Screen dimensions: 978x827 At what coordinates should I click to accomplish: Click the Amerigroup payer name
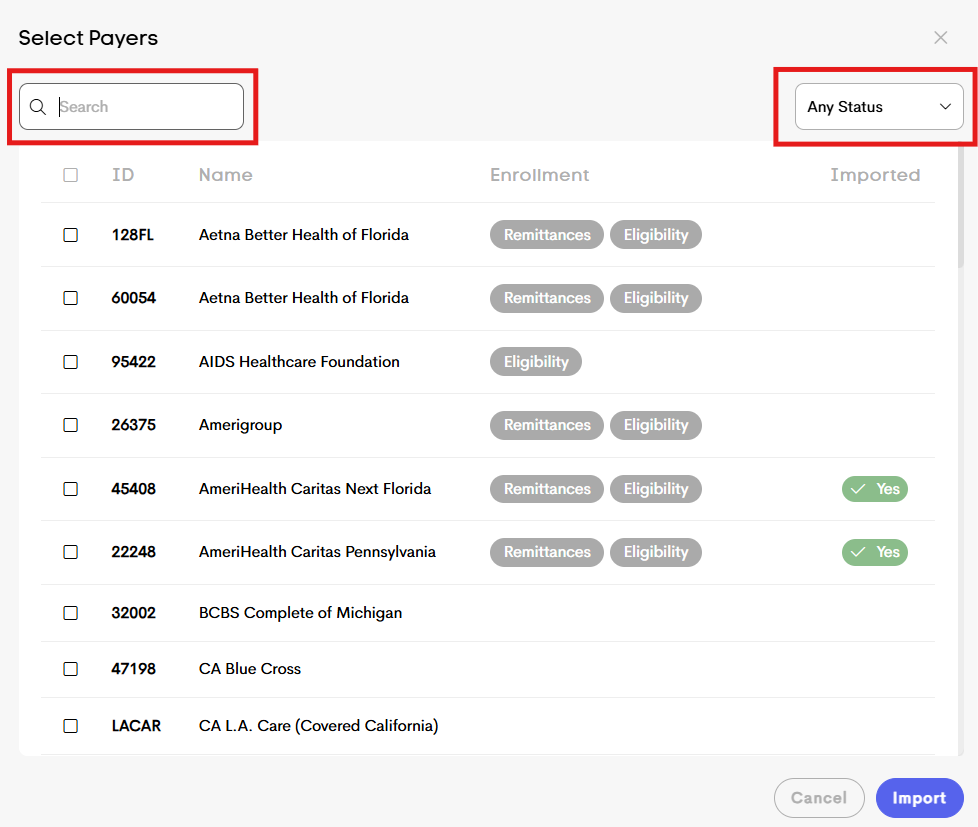coord(241,425)
